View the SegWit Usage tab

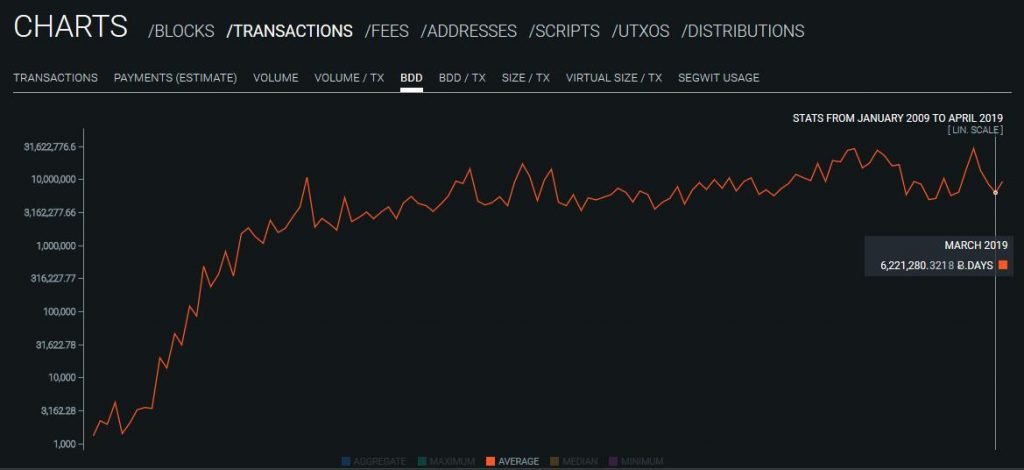[718, 78]
